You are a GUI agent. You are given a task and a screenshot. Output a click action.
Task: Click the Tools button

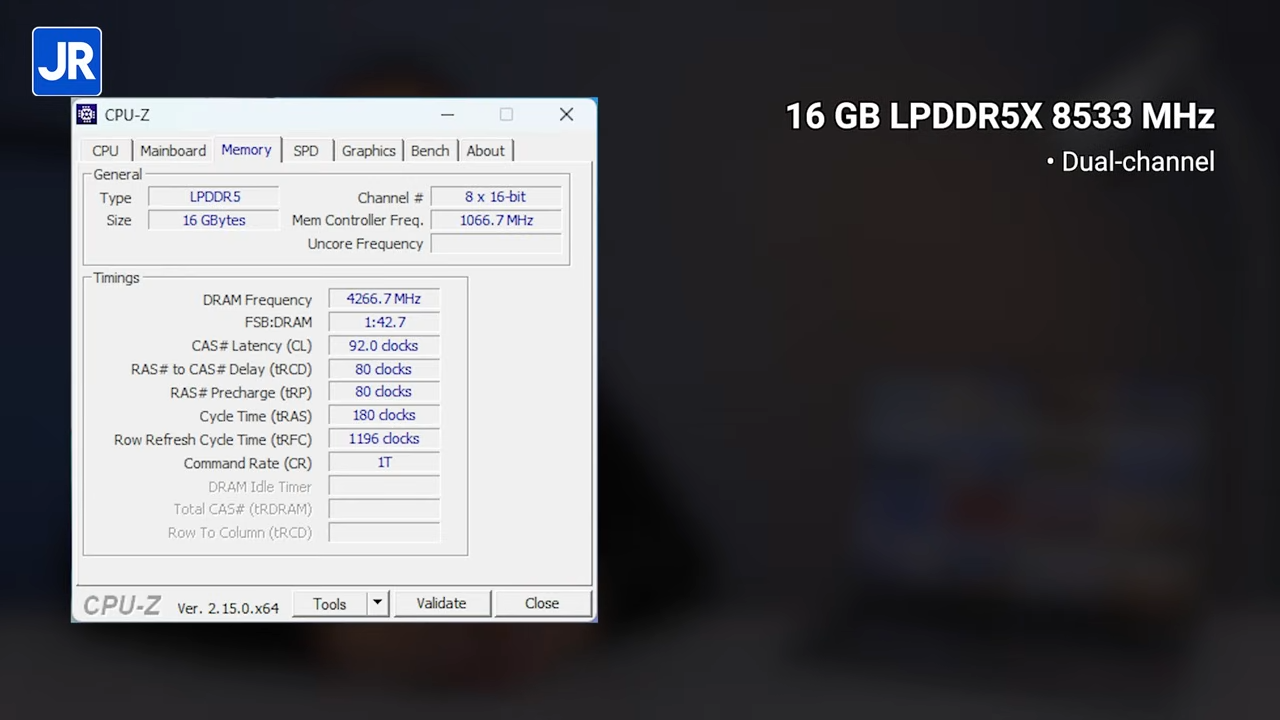(x=330, y=603)
